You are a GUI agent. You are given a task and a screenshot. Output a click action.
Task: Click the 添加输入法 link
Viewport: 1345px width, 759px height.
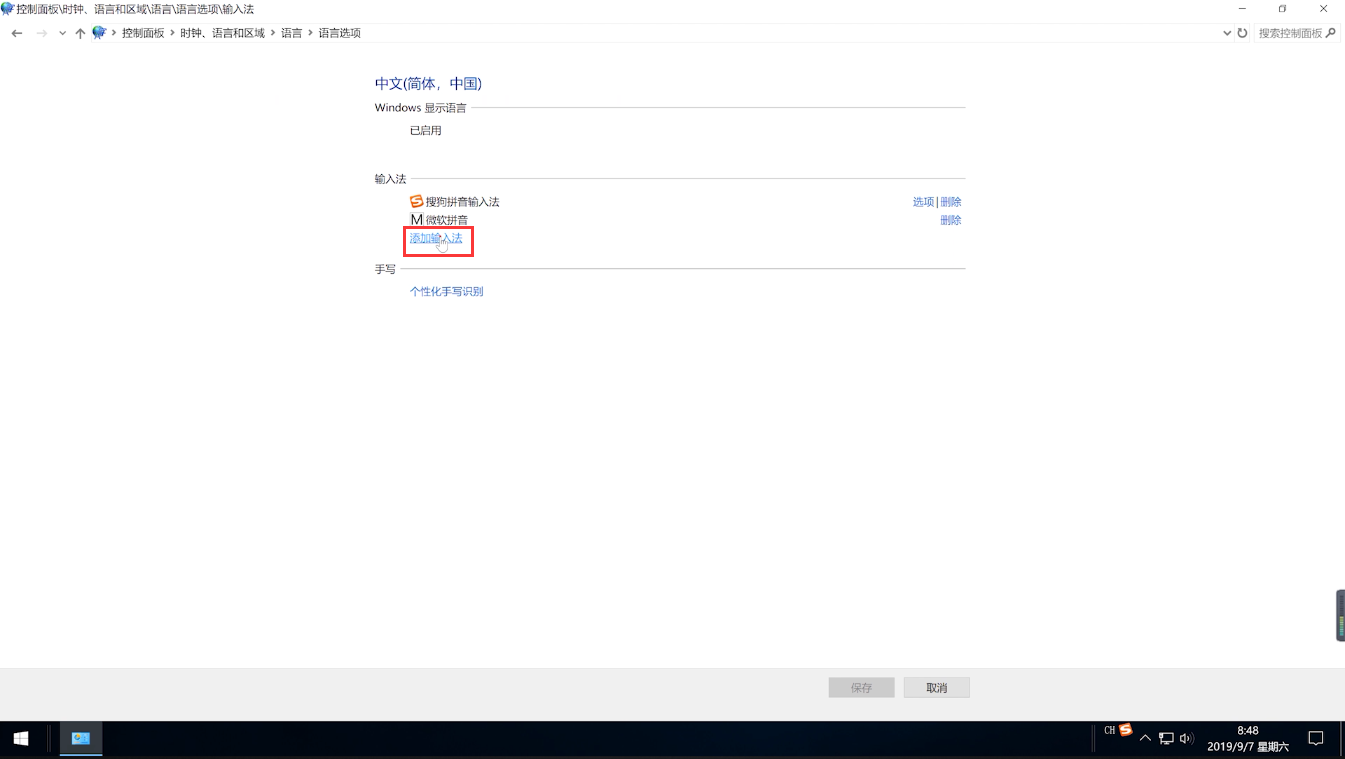click(x=436, y=238)
